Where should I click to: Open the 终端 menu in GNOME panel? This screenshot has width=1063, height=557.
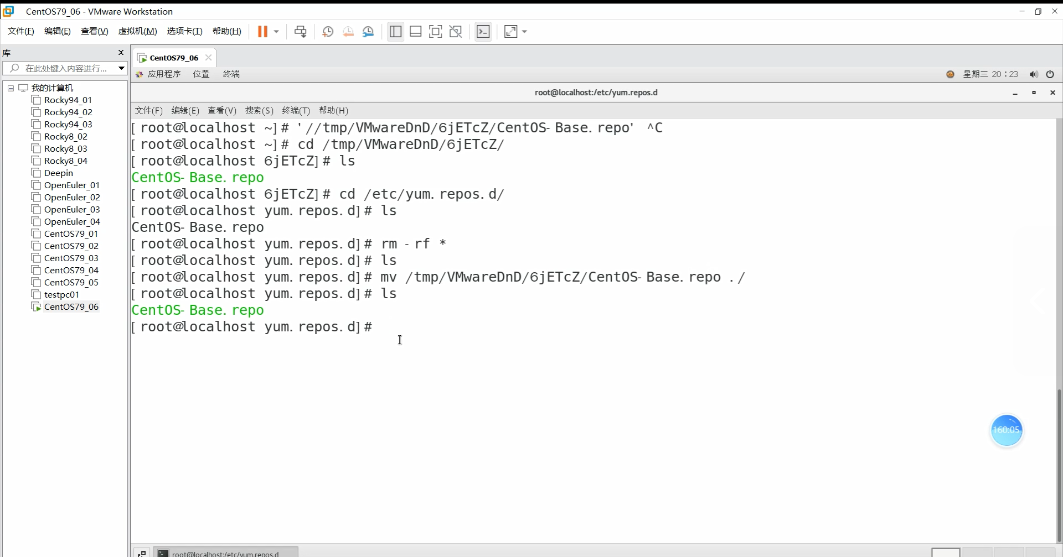(x=231, y=74)
